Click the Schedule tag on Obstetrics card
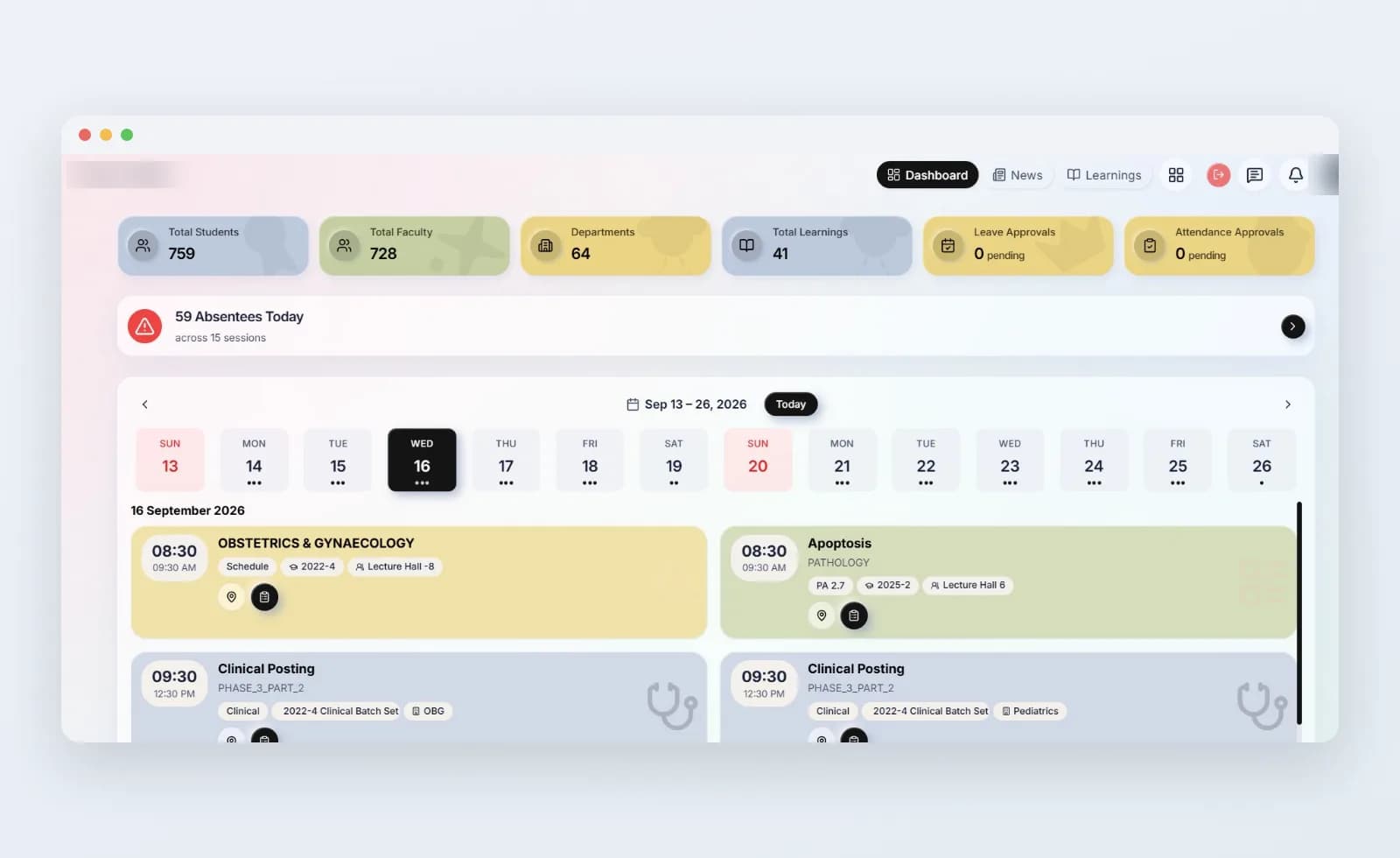Screen dimensions: 1400x858 click(248, 566)
